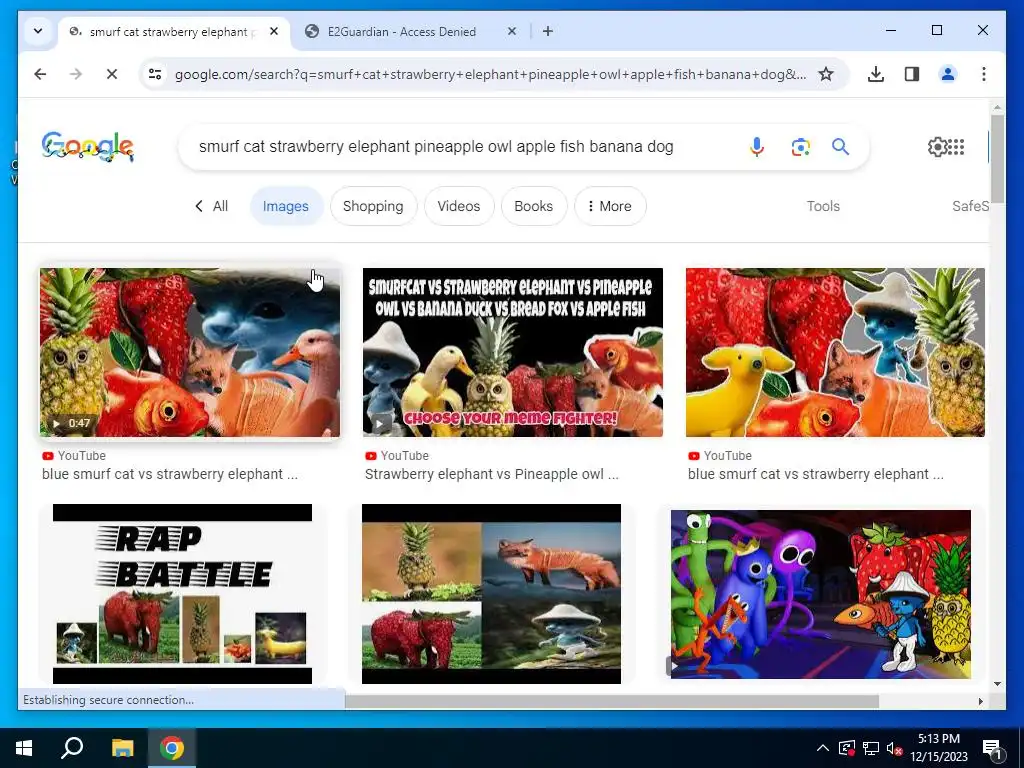Click the scroll down arrow of vertical scrollbar
Viewport: 1024px width, 768px height.
(x=997, y=684)
